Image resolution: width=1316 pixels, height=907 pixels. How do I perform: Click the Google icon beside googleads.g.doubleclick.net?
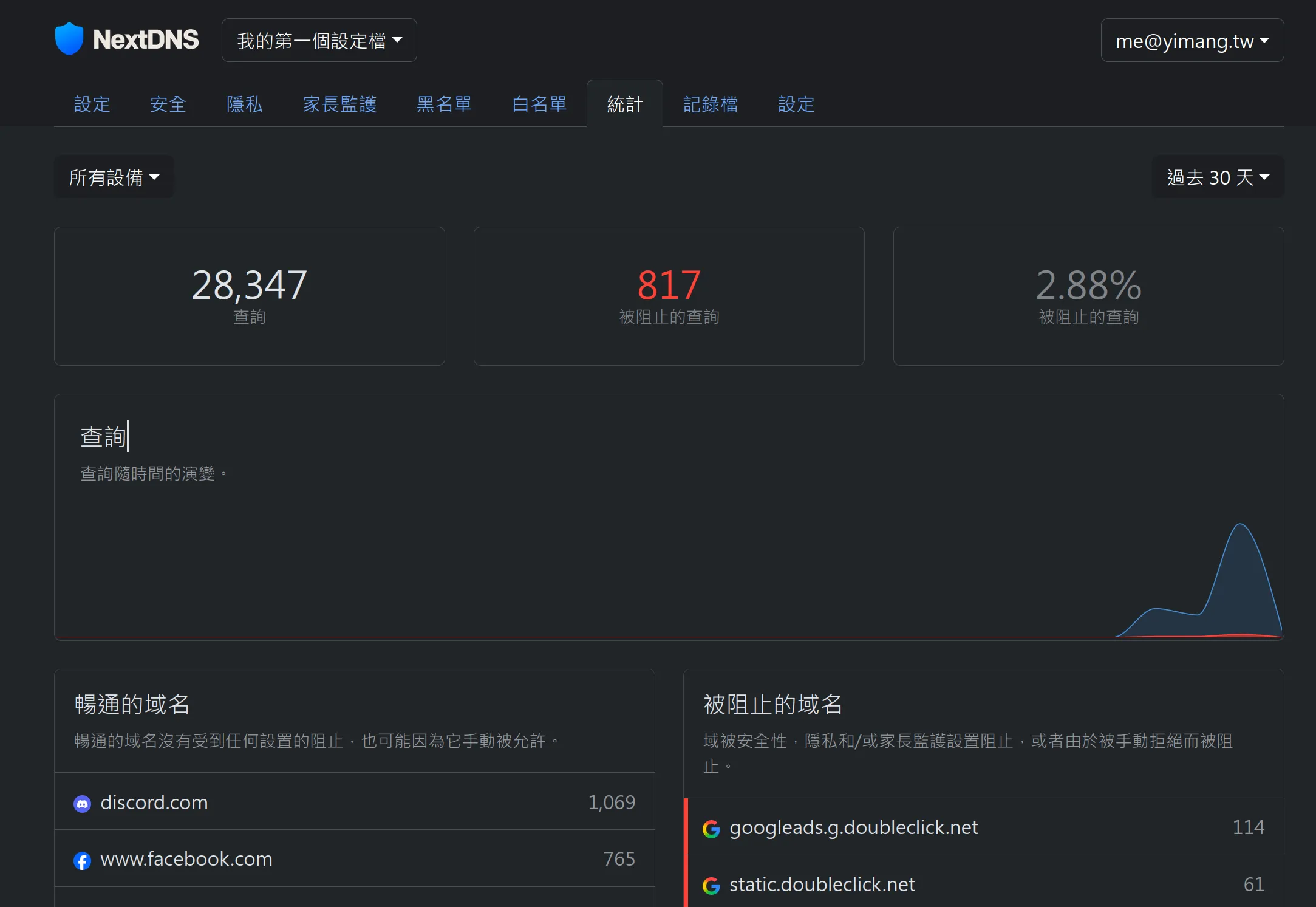tap(711, 829)
